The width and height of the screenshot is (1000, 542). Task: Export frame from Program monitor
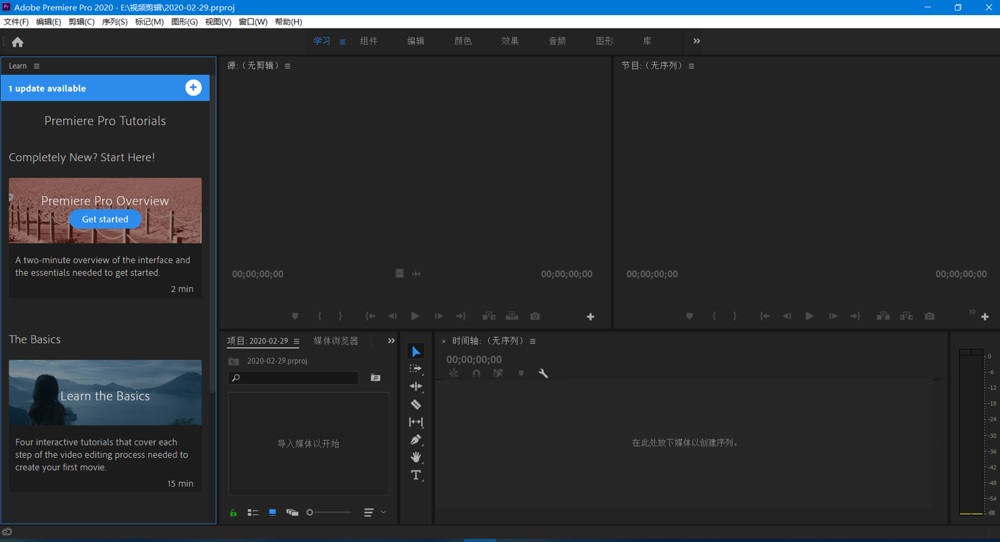tap(930, 316)
